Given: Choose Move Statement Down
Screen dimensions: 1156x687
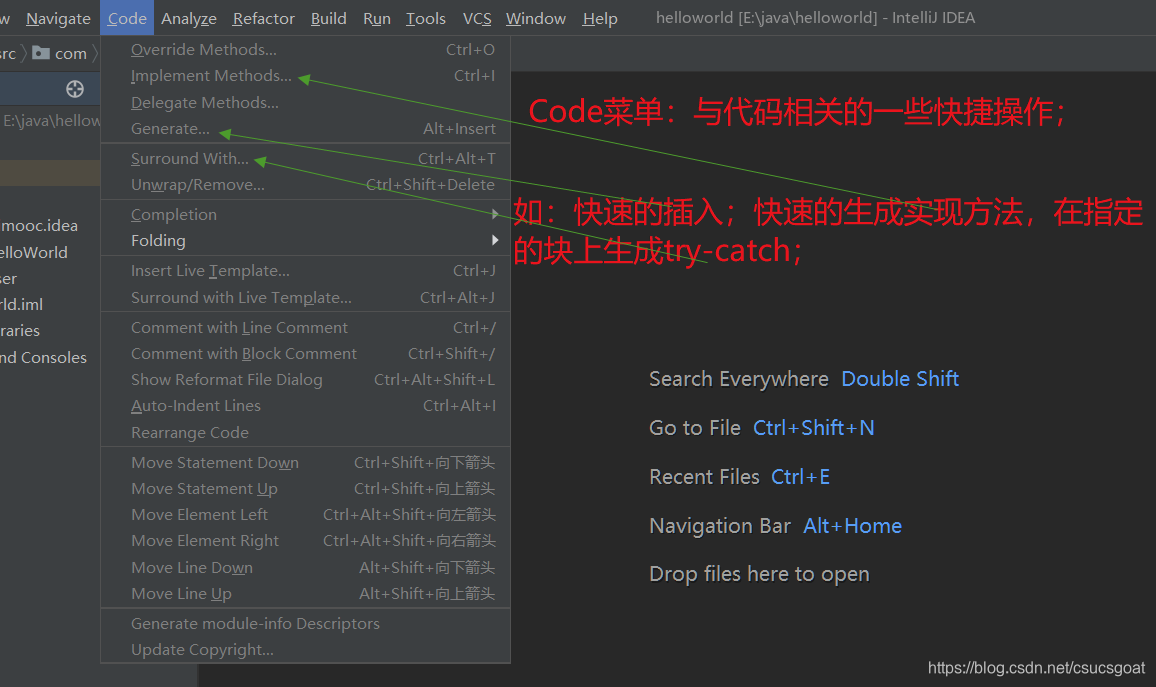Looking at the screenshot, I should pos(305,462).
